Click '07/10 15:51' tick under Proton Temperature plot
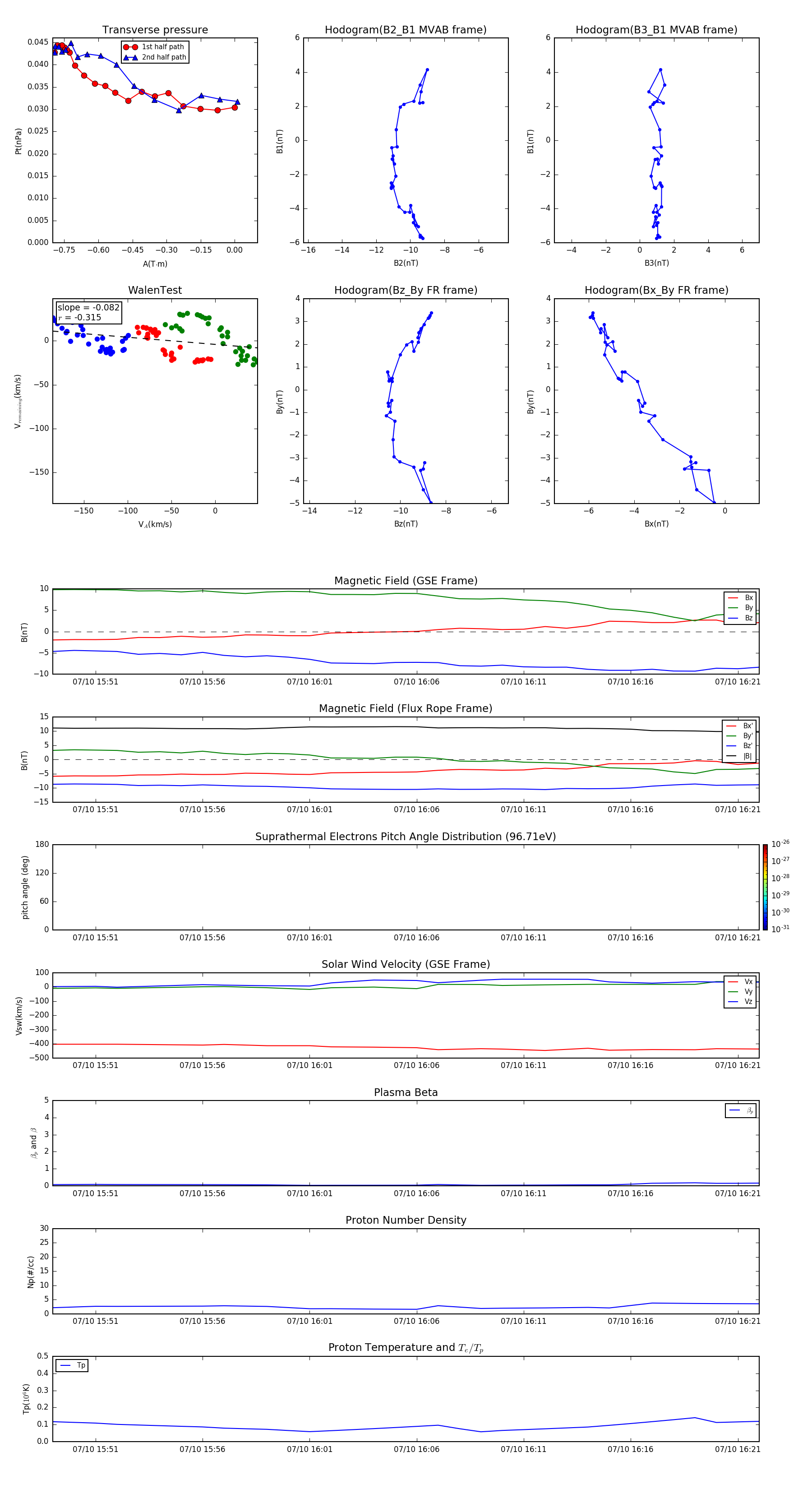This screenshot has width=812, height=1489. (95, 1450)
